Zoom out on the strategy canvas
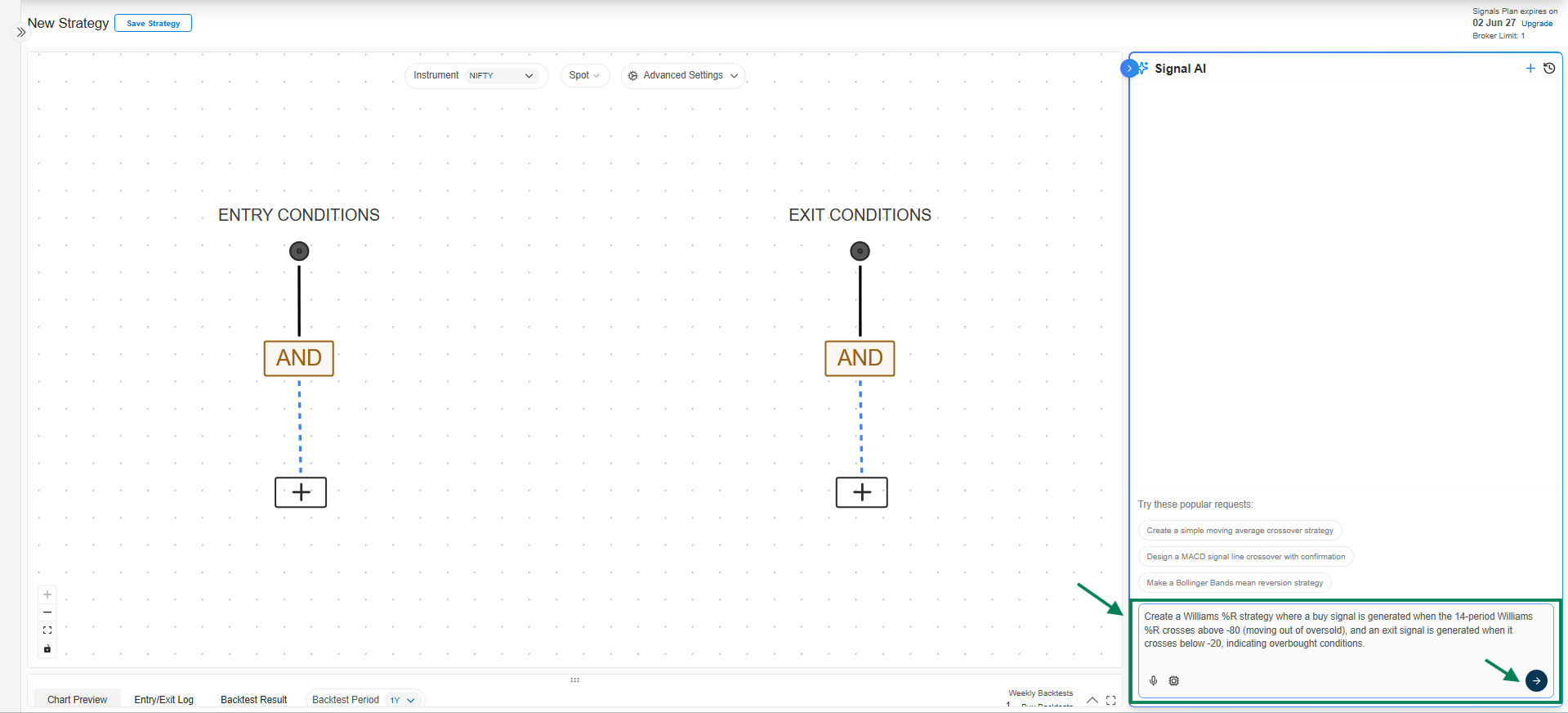This screenshot has width=1568, height=713. tap(47, 612)
